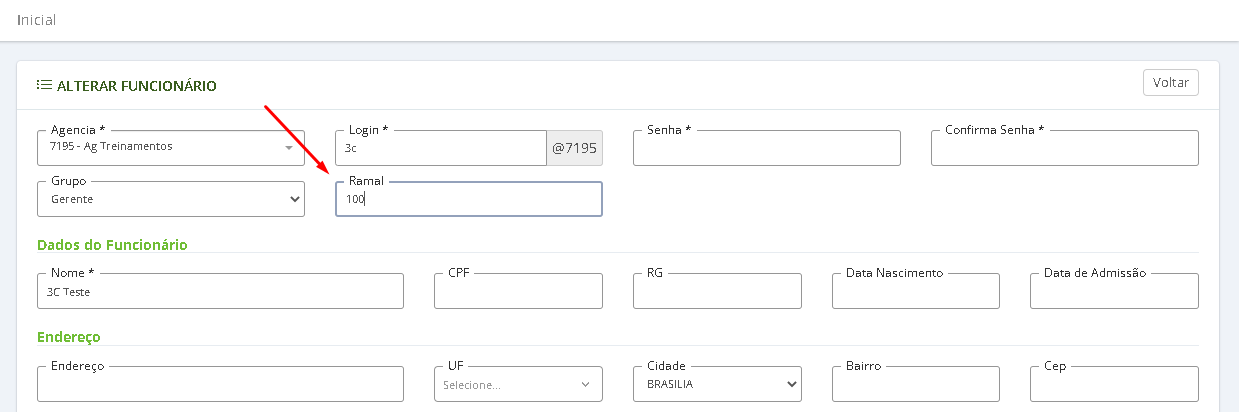
Task: Select the Data Nascimento field
Action: pos(916,291)
